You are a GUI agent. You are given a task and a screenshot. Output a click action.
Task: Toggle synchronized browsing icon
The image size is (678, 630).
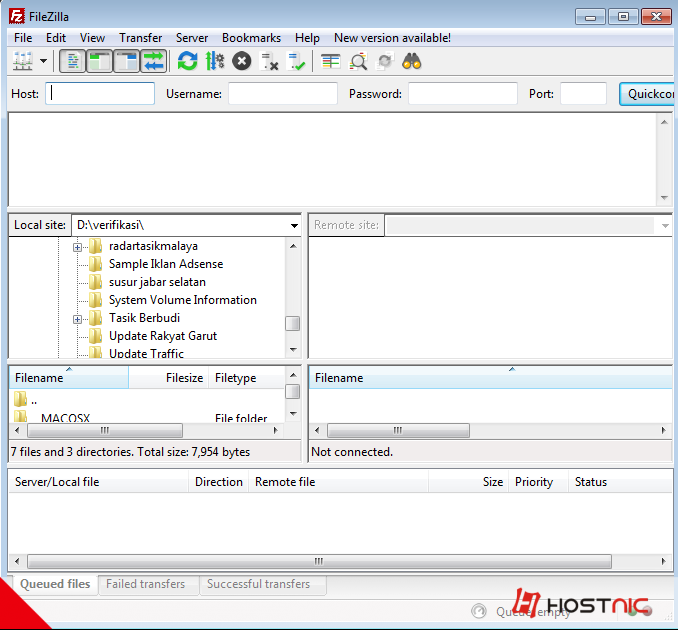click(x=385, y=61)
